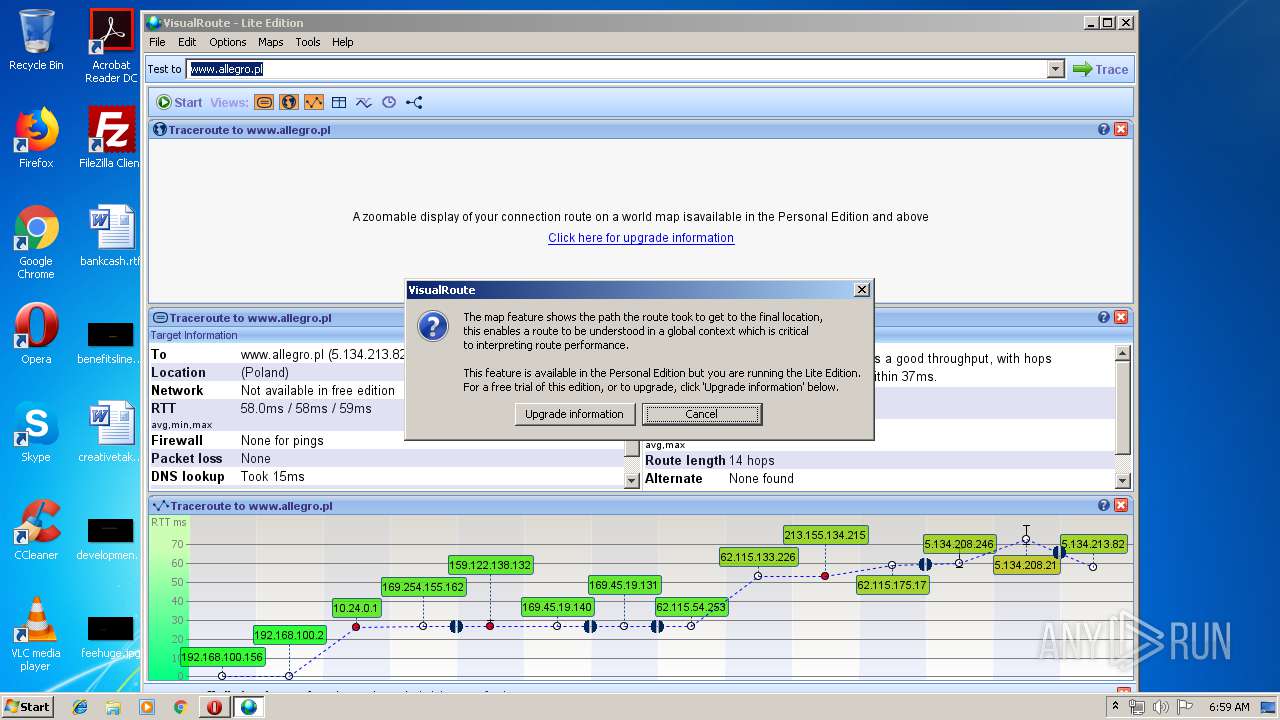The width and height of the screenshot is (1280, 720).
Task: Select hop label 213.155.134.215
Action: point(825,535)
